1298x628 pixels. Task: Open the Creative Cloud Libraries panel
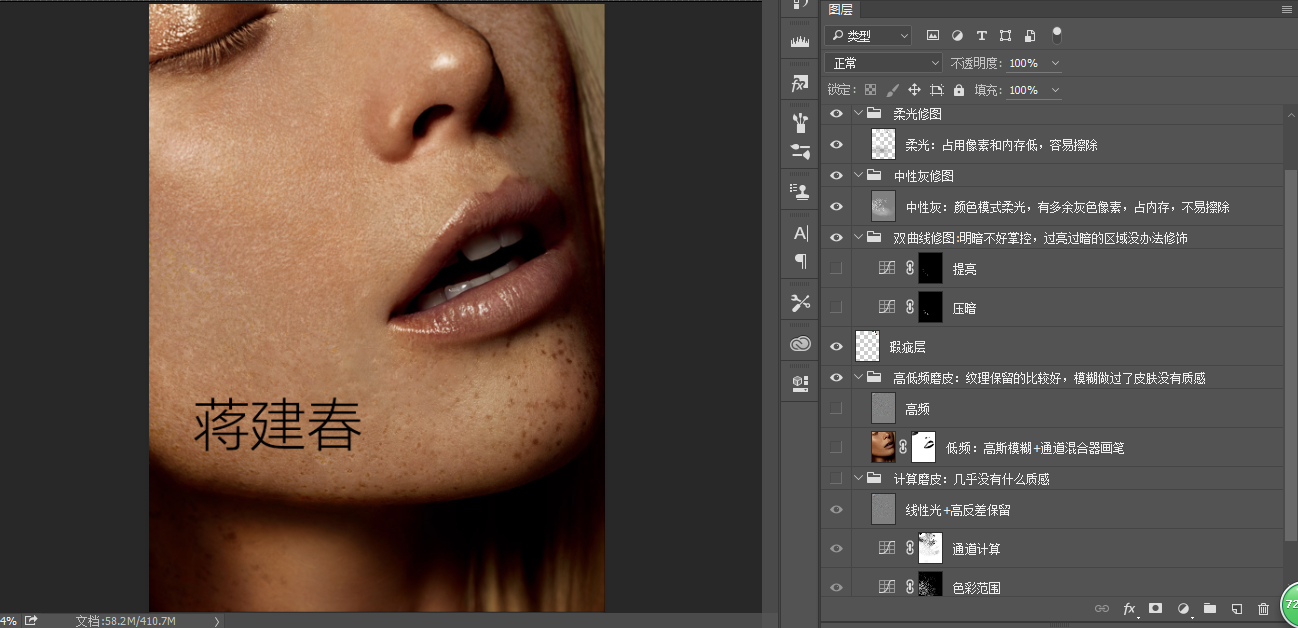799,344
